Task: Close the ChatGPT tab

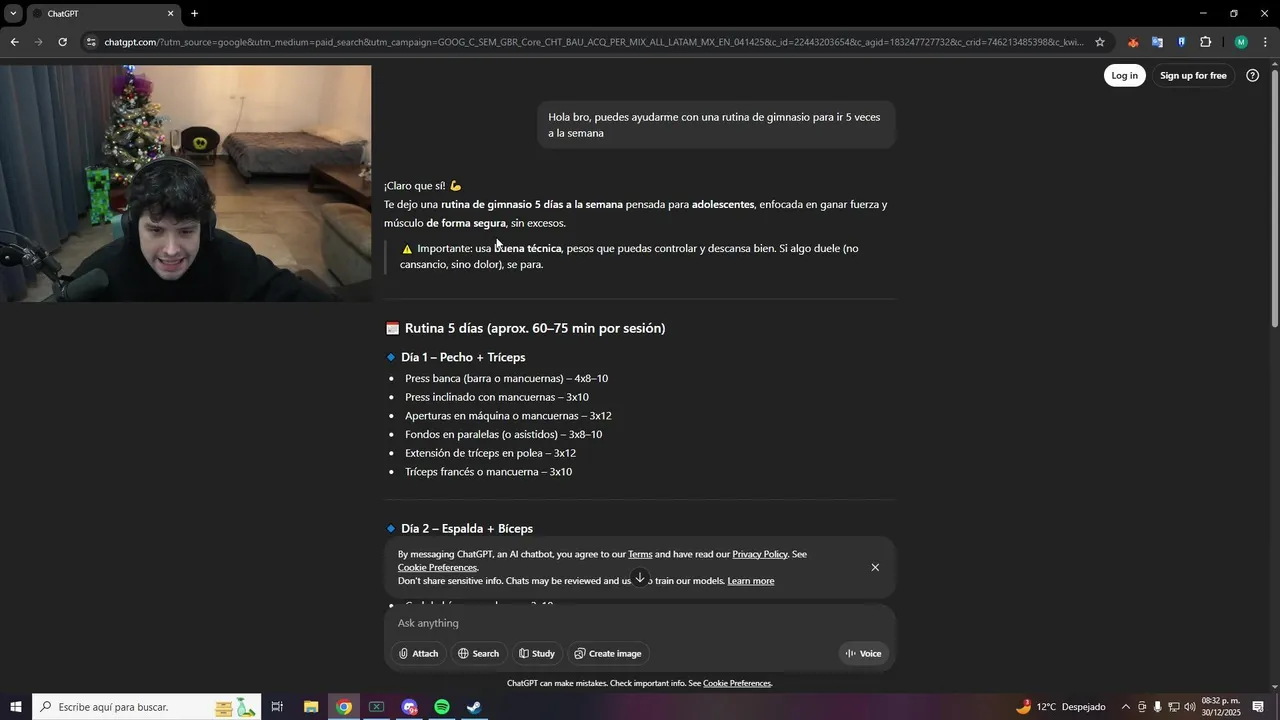Action: 170,14
